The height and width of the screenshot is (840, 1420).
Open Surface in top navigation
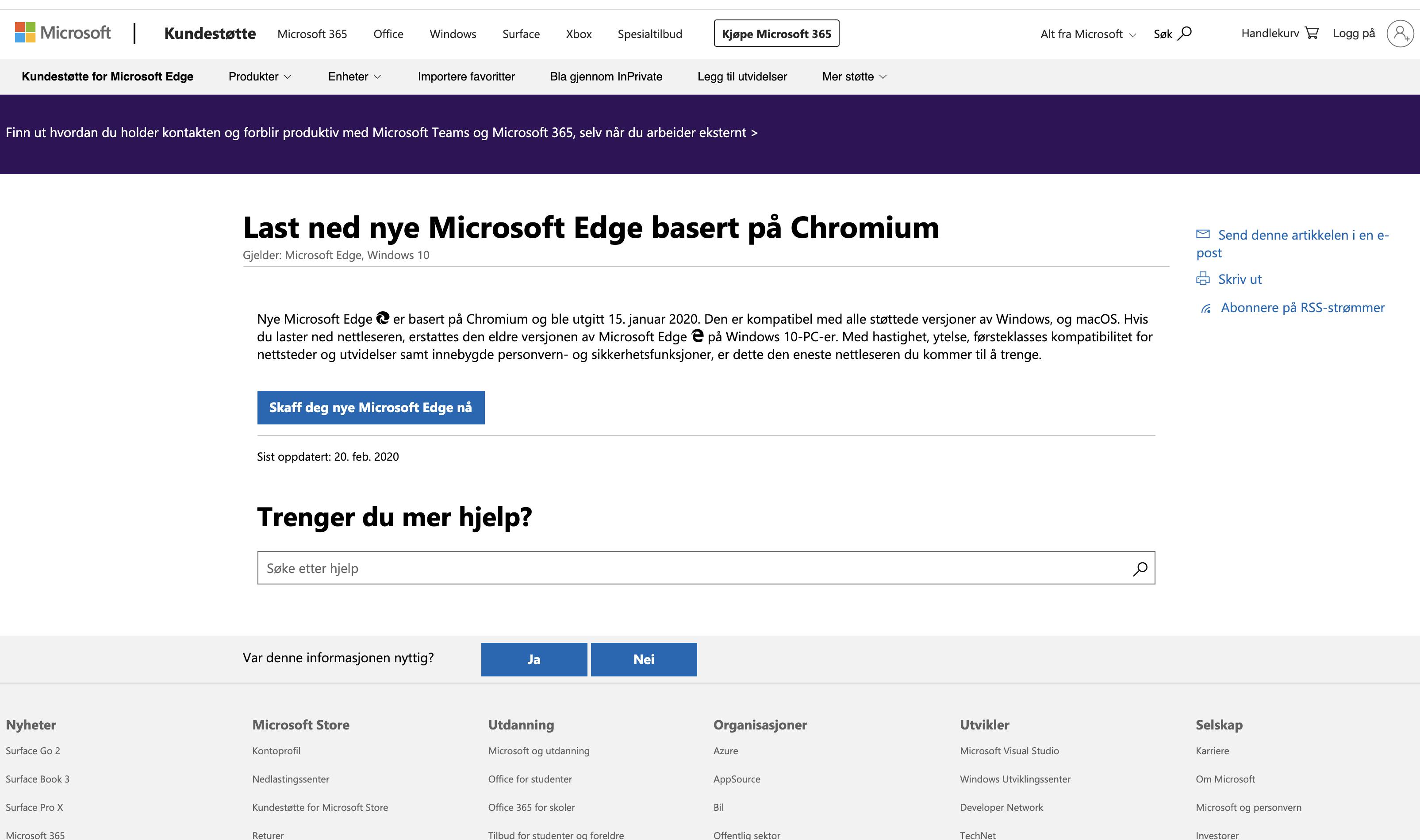[521, 34]
